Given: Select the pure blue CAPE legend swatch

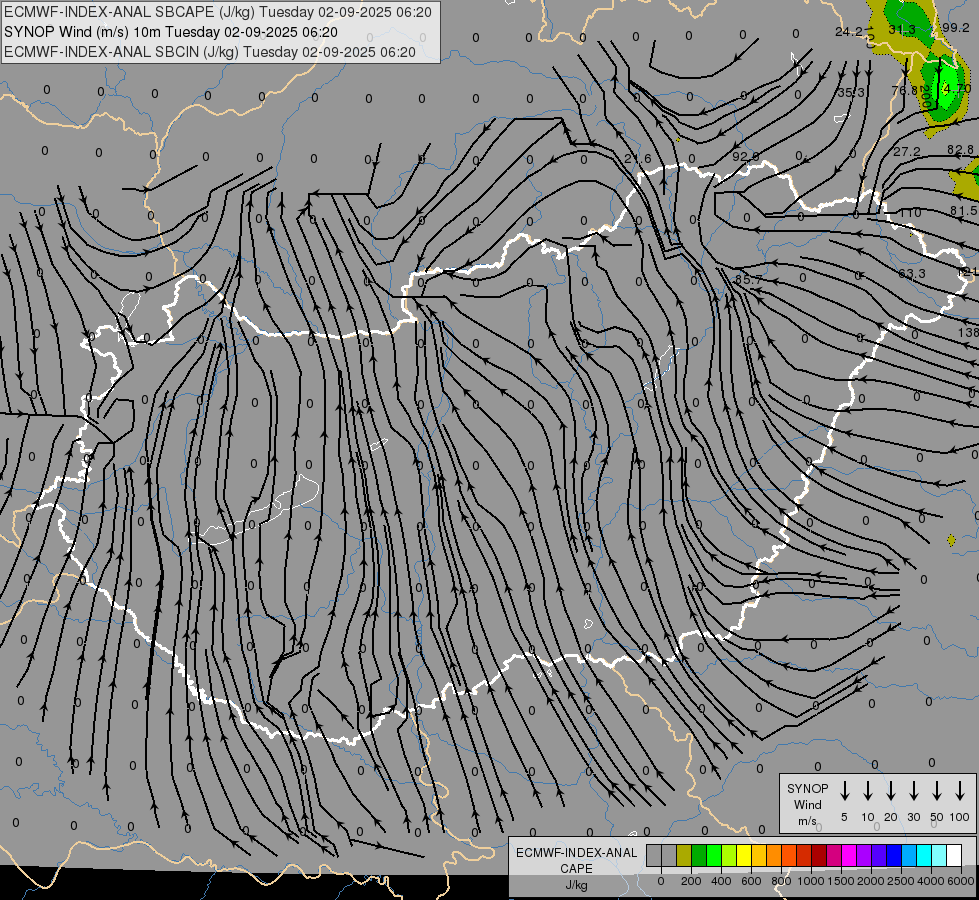Looking at the screenshot, I should click(893, 855).
